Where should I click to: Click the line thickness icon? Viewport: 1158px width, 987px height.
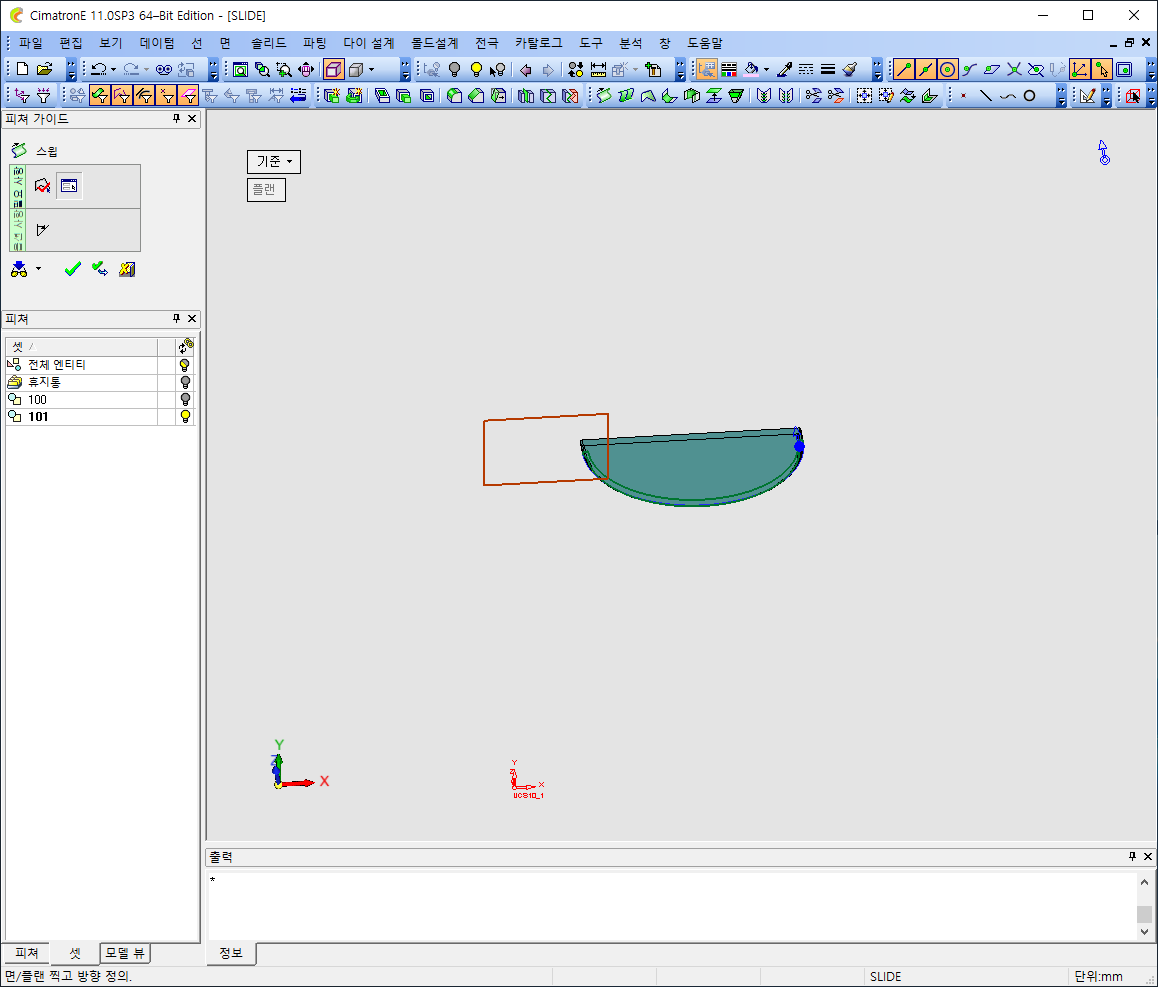[828, 69]
